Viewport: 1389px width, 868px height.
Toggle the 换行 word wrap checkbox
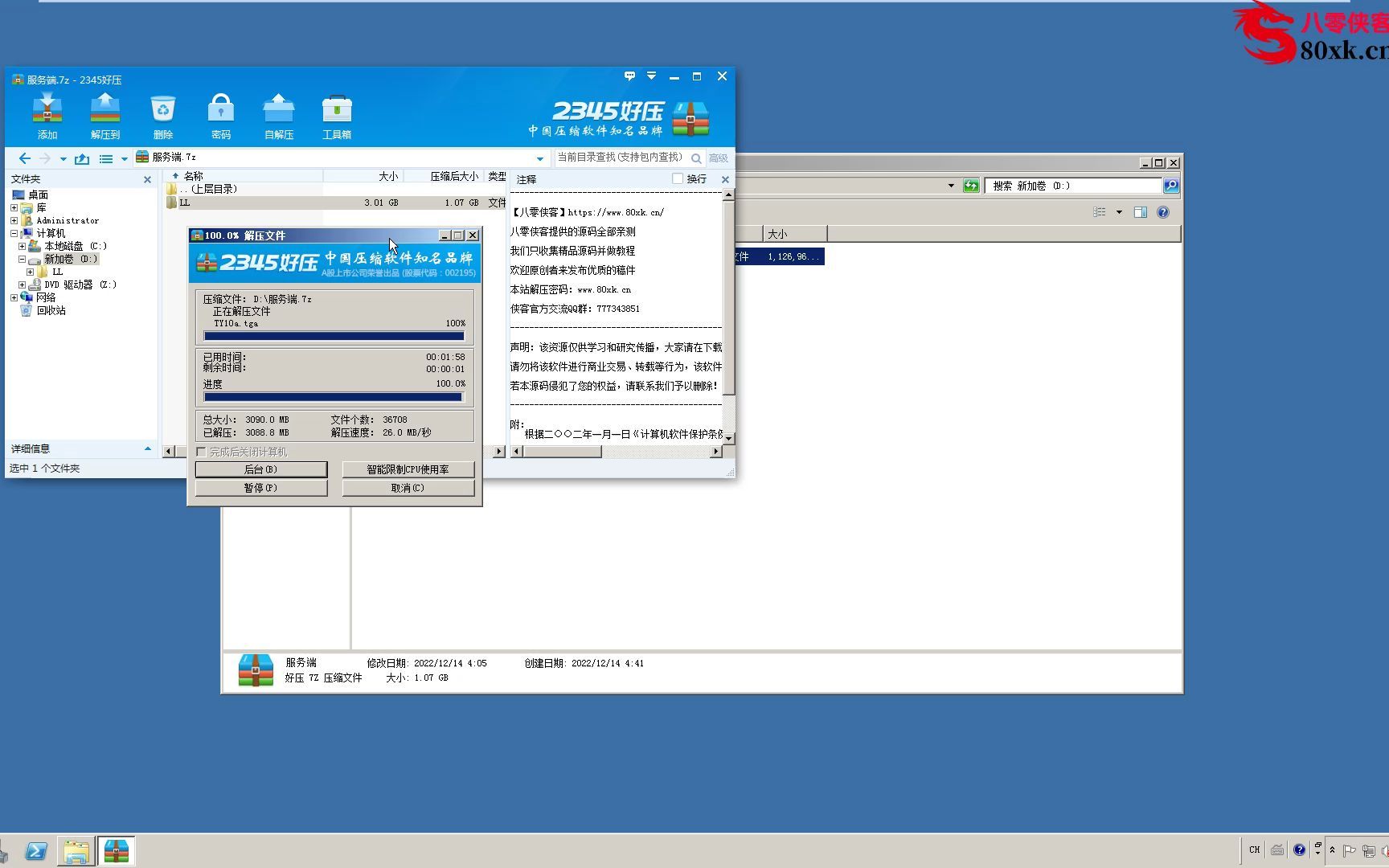(x=678, y=178)
